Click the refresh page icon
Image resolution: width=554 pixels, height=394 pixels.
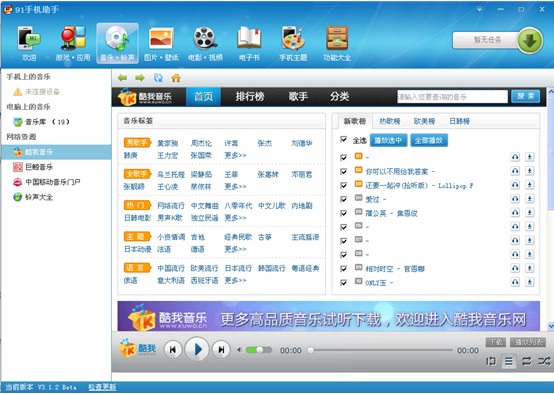[158, 78]
